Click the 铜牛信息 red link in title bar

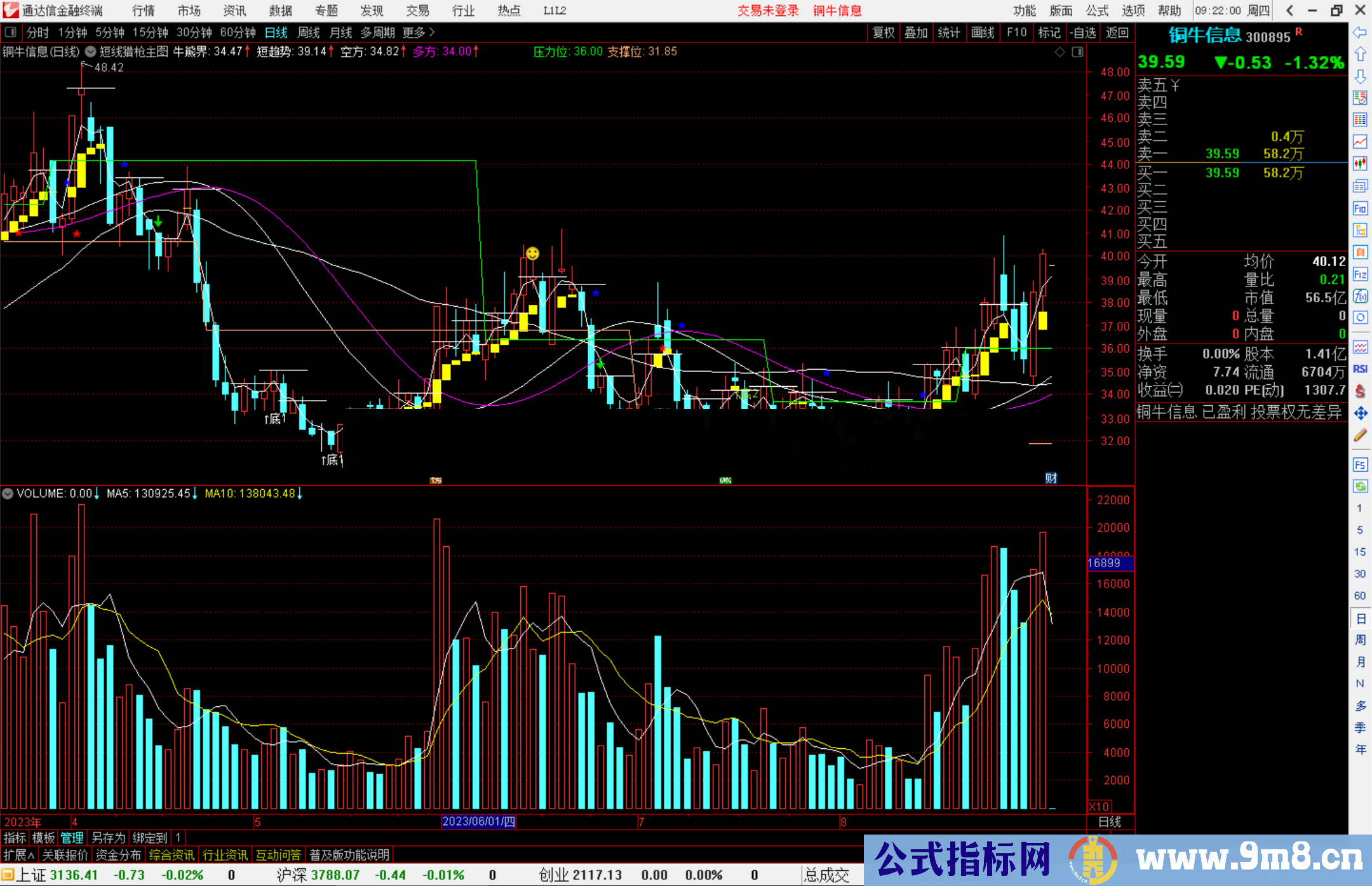[837, 11]
